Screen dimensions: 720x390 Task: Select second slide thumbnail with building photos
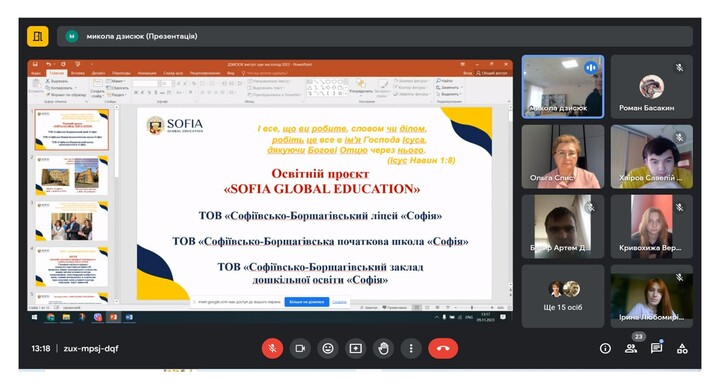click(x=72, y=175)
